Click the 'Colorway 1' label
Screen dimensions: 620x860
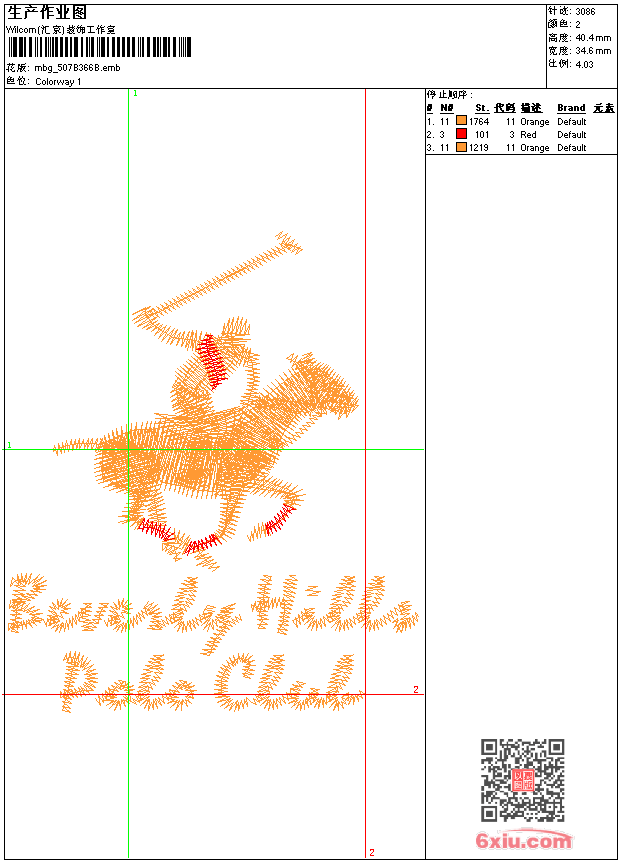(58, 82)
